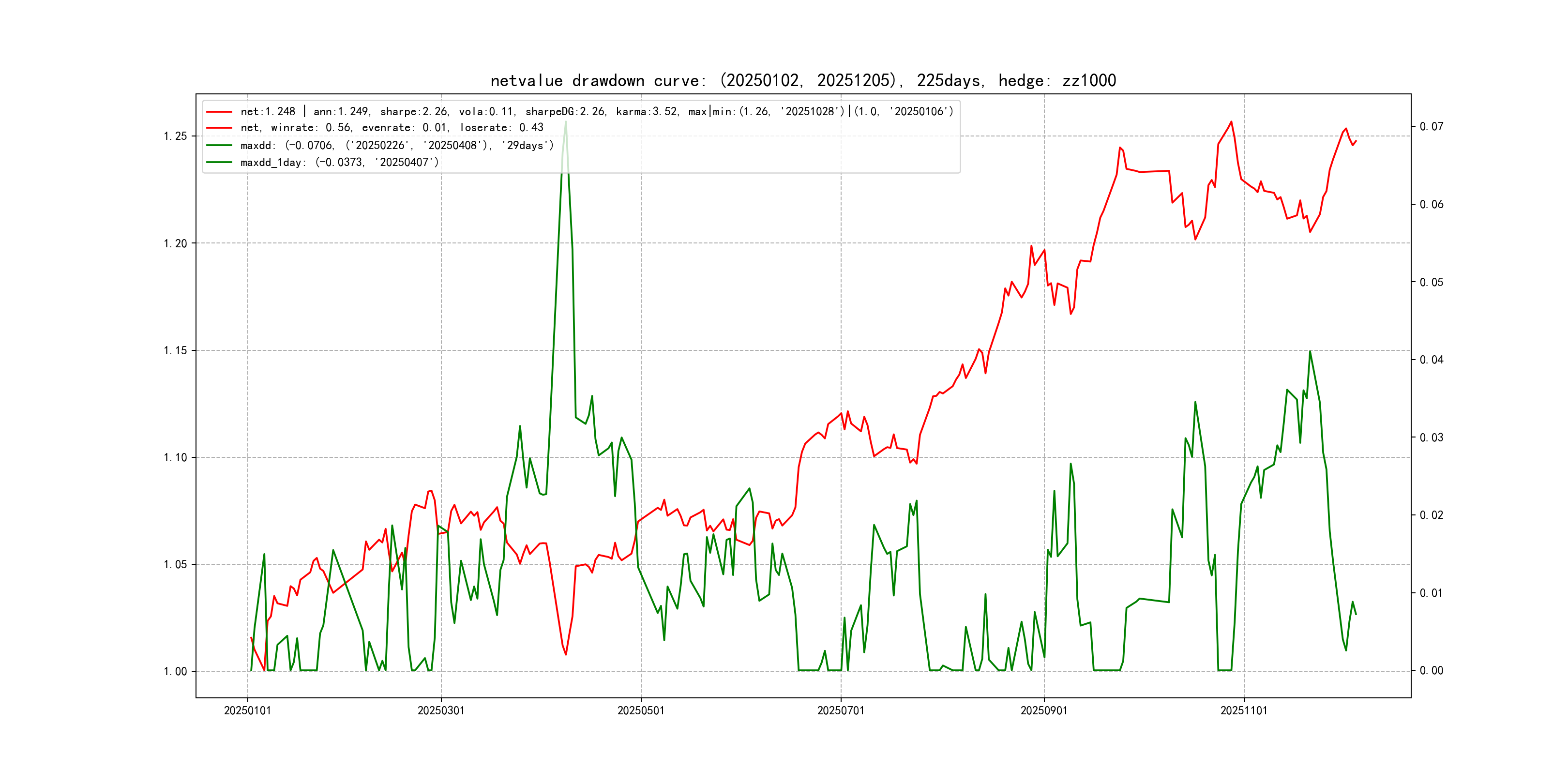
Task: Click the 20251101 x-axis label
Action: pos(1244,710)
